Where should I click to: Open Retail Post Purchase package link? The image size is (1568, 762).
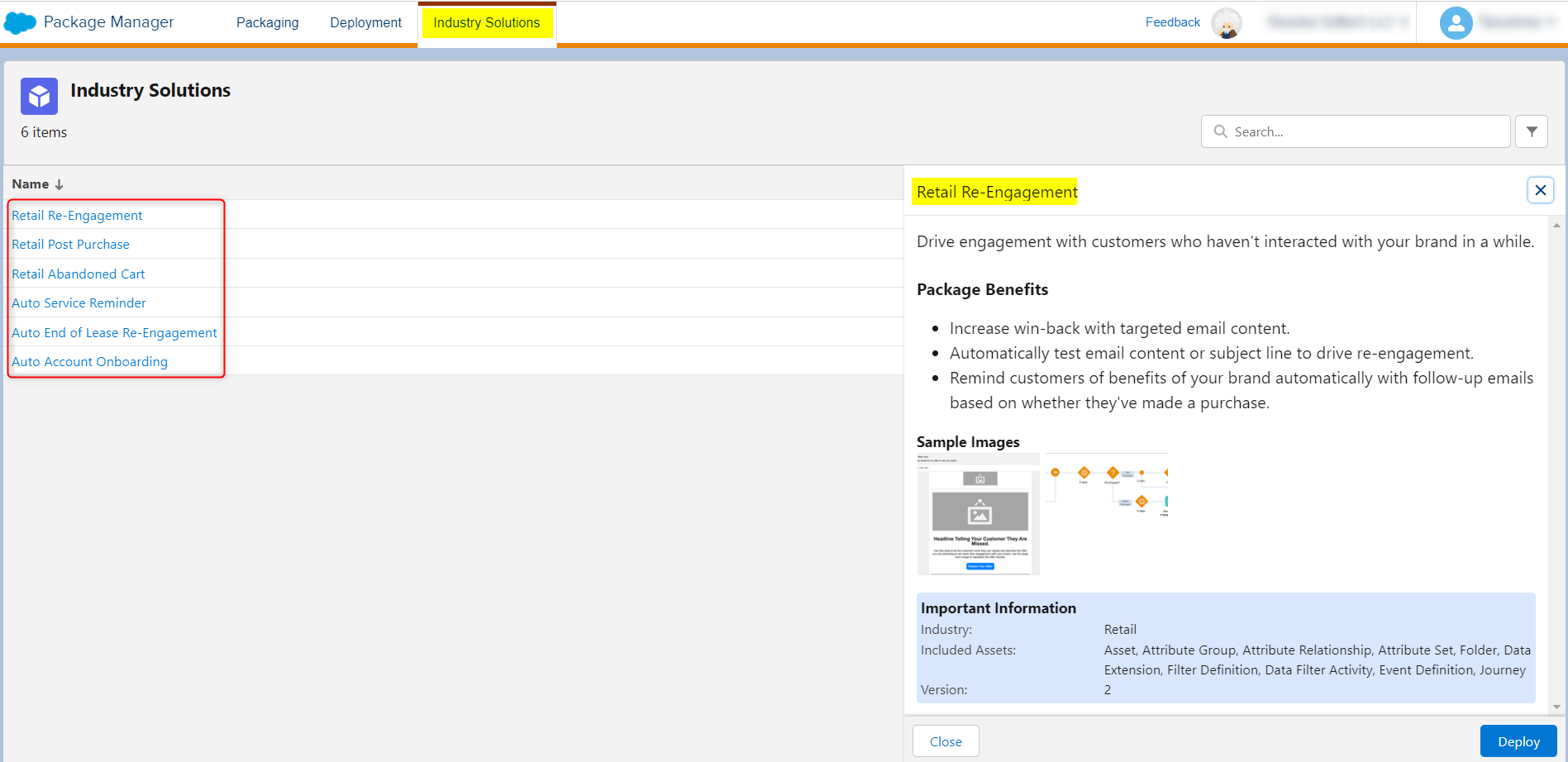pyautogui.click(x=70, y=245)
